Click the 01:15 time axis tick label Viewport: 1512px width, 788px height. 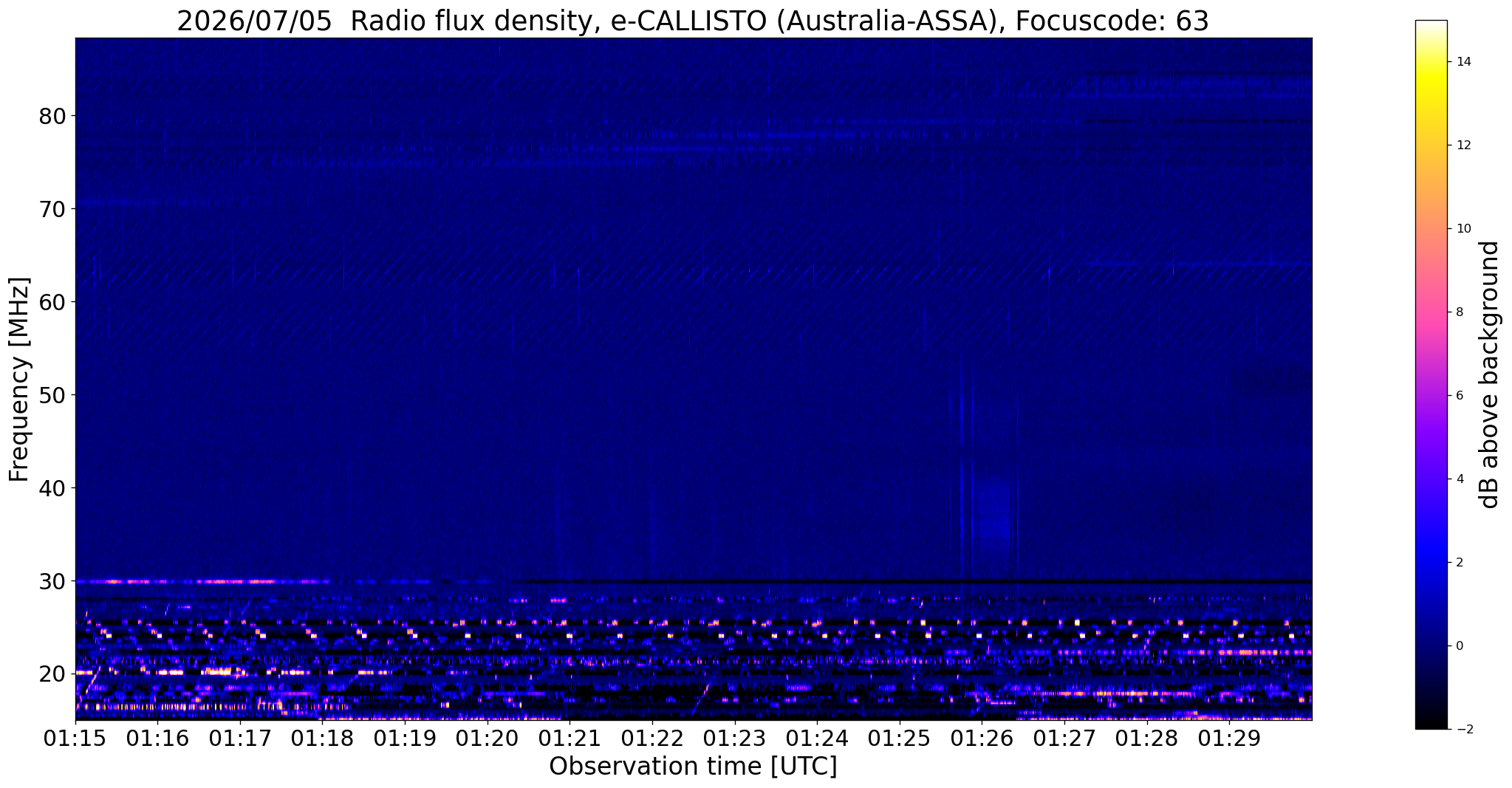coord(75,737)
